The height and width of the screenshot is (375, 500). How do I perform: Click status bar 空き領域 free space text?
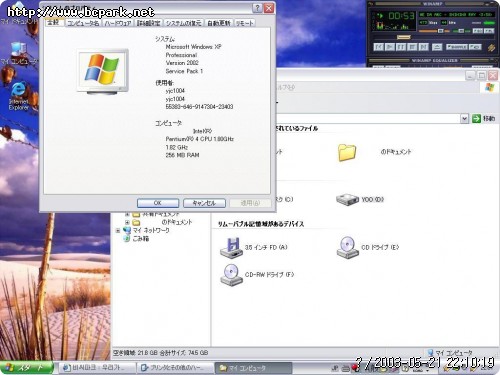click(160, 353)
